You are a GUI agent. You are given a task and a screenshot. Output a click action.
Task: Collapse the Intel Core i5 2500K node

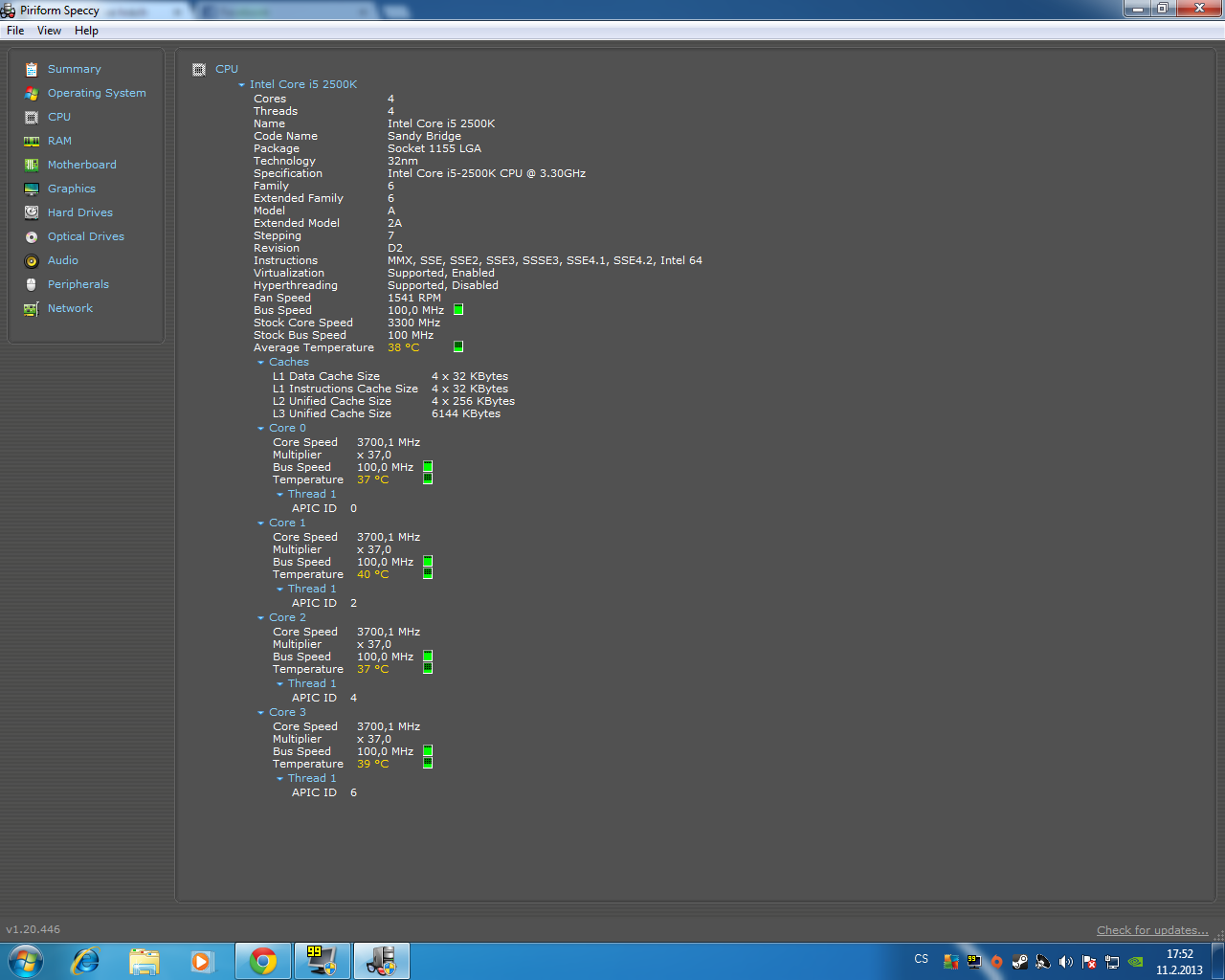pos(241,85)
